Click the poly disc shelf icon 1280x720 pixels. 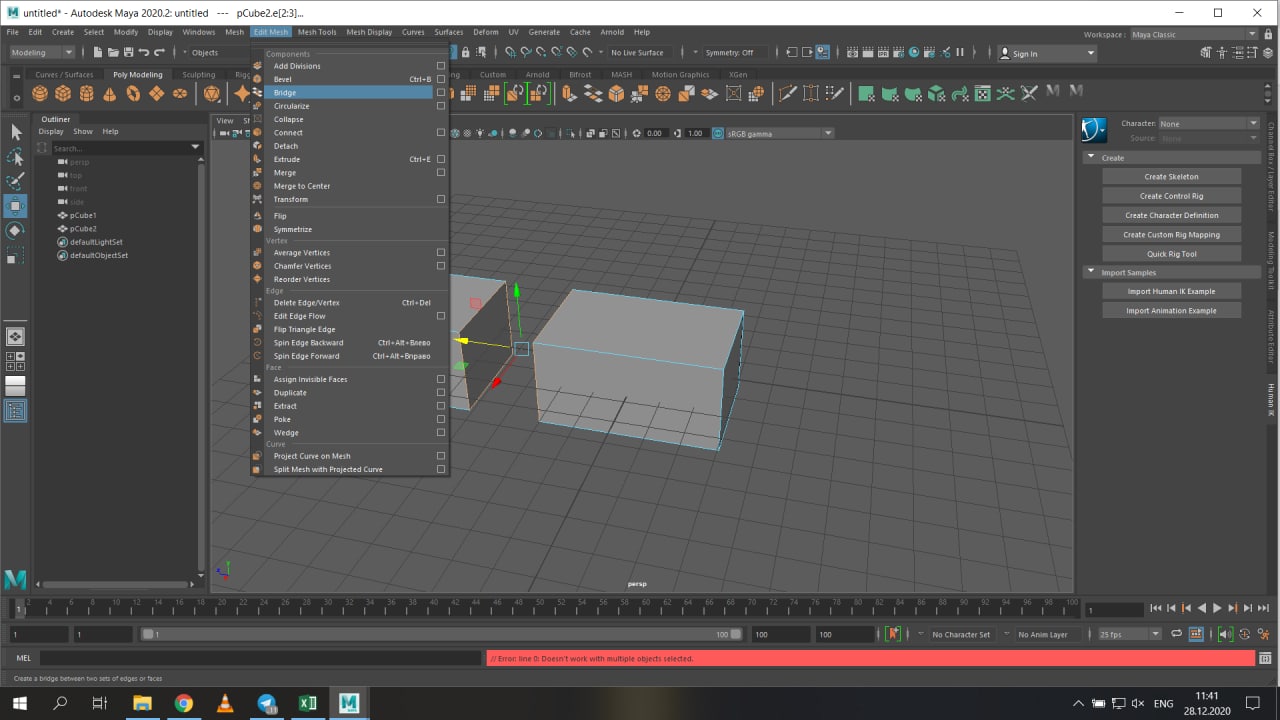click(180, 93)
